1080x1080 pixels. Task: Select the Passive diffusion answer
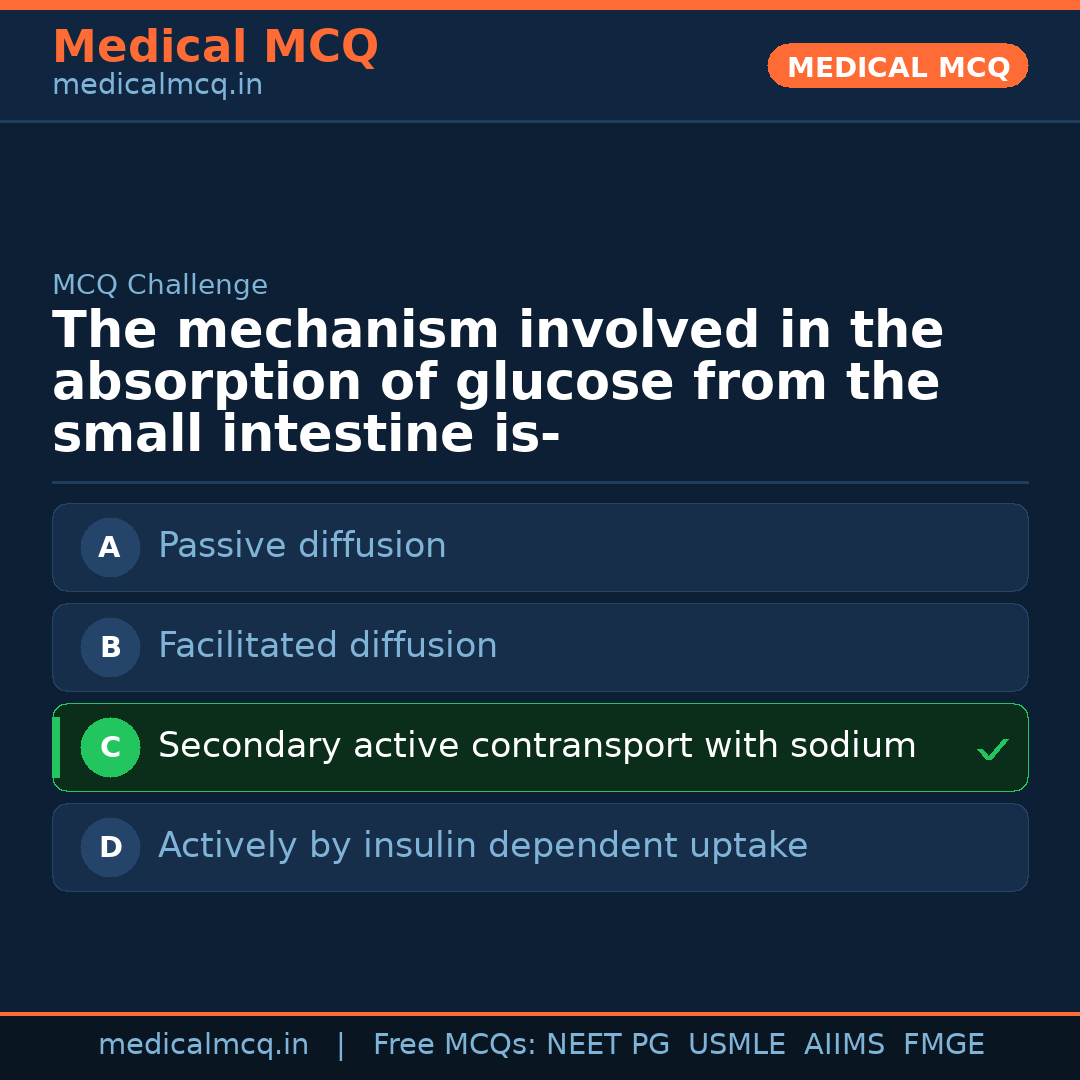[x=302, y=546]
